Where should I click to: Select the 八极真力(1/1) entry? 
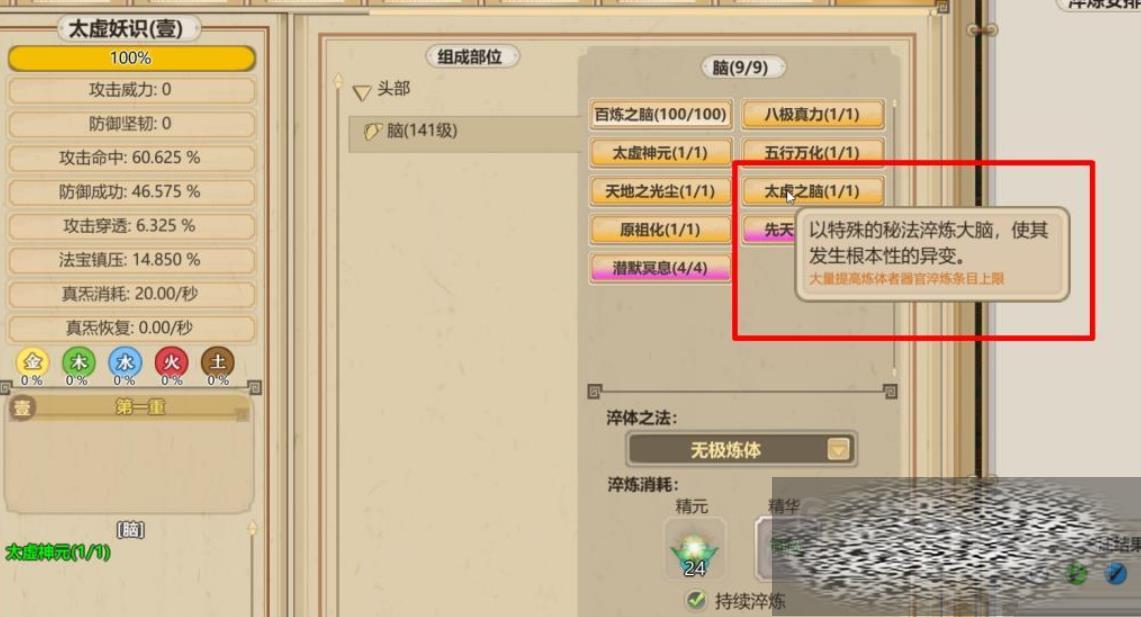pos(812,114)
